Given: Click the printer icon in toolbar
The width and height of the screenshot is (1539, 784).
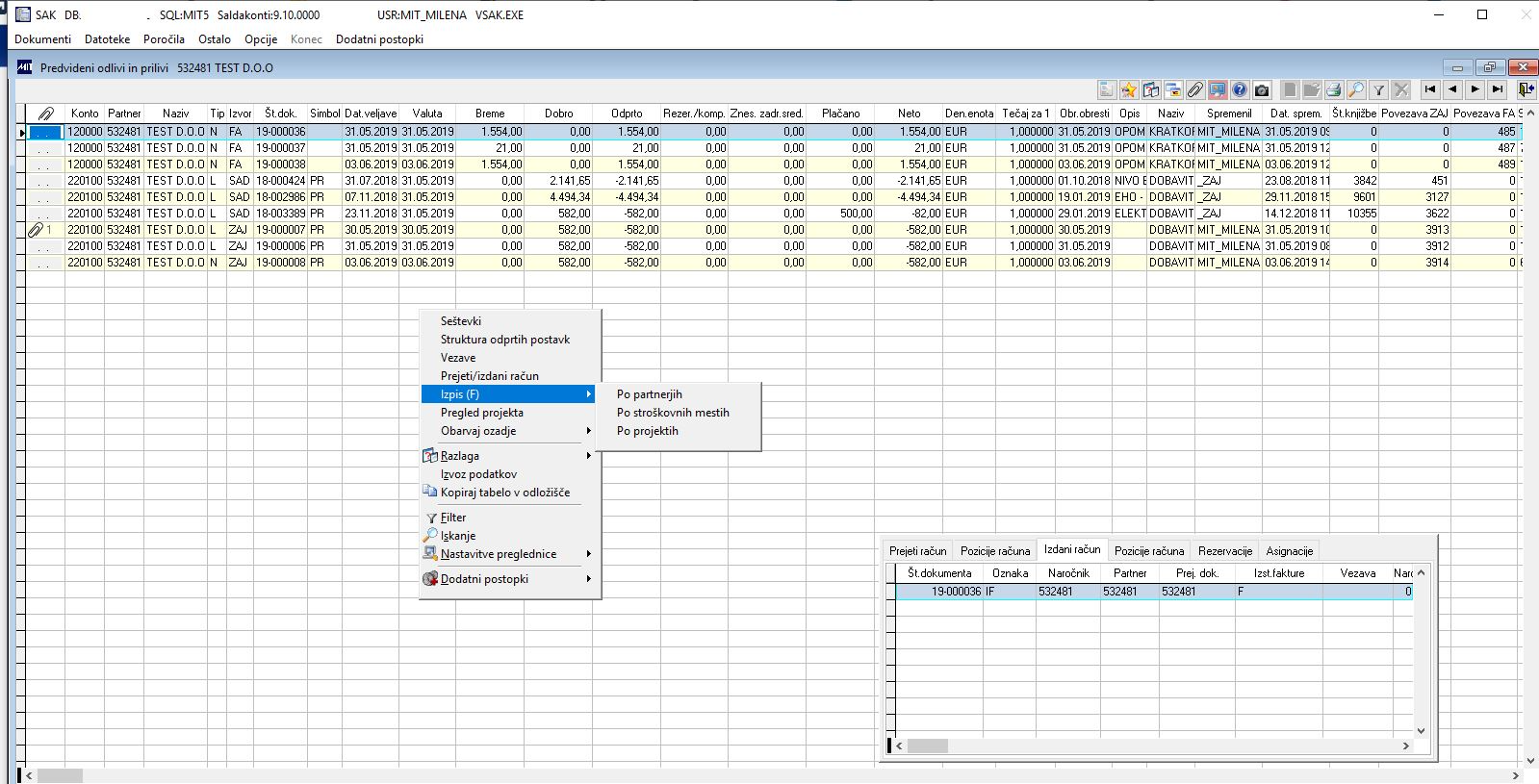Looking at the screenshot, I should (x=1333, y=89).
